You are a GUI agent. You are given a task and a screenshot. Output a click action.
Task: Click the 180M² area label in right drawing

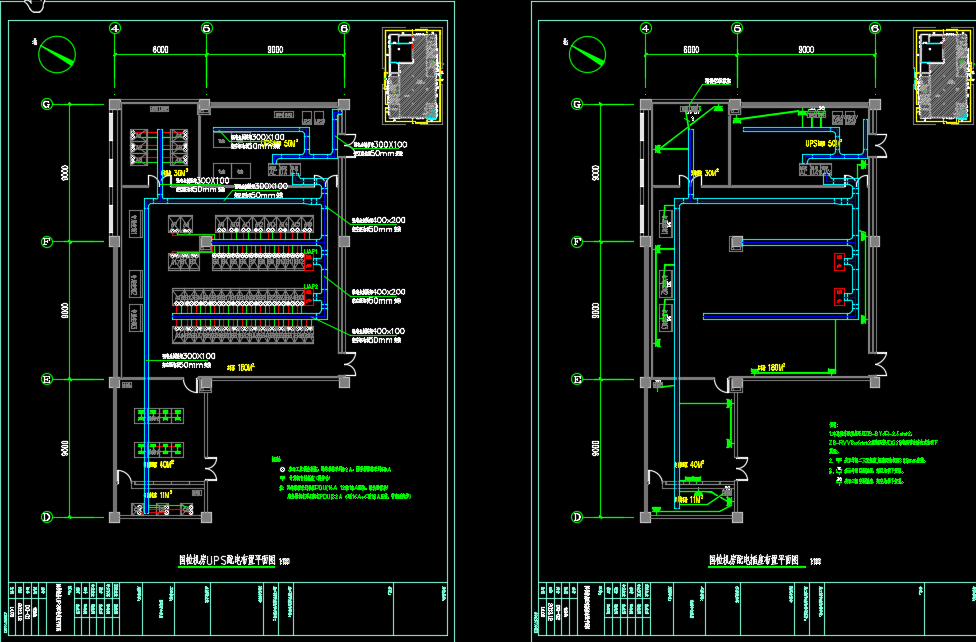[771, 367]
